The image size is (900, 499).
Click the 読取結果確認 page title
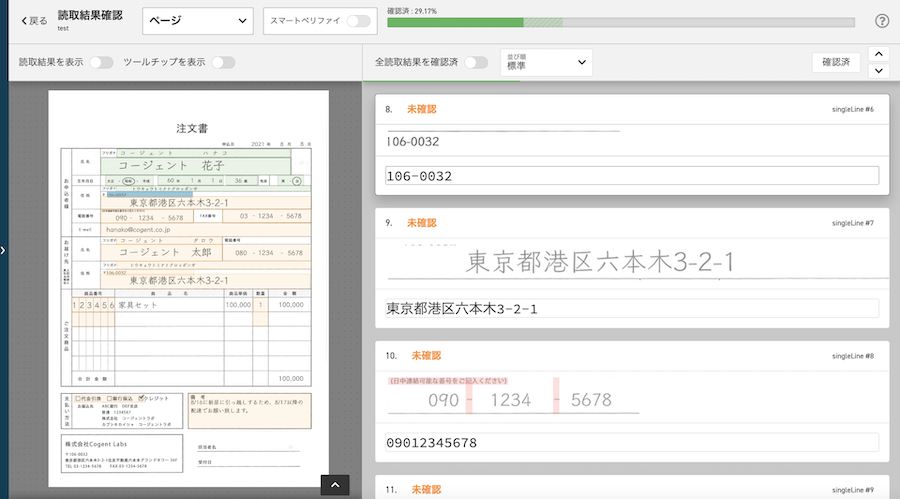90,16
